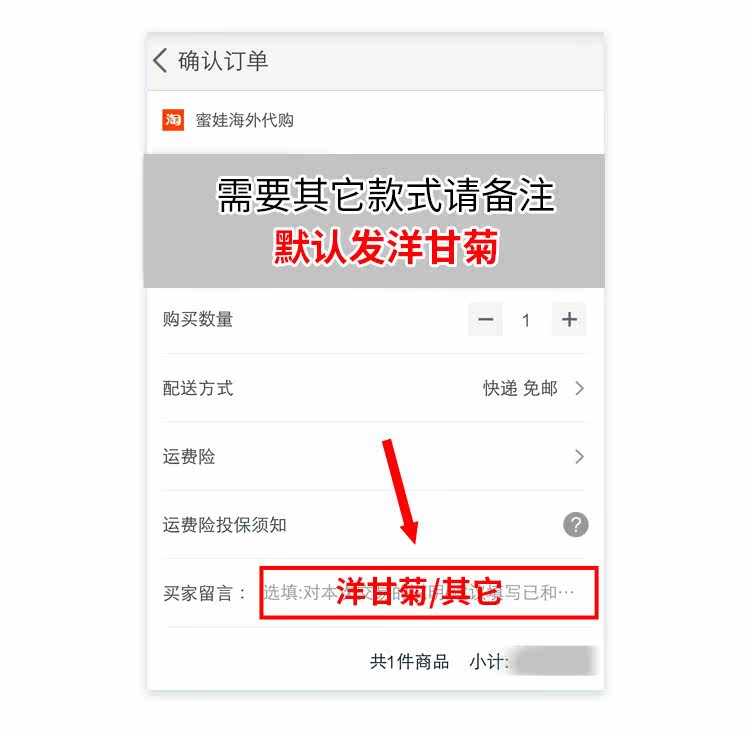Select the quantity value 1 field
Image resolution: width=750 pixels, height=730 pixels.
(526, 320)
